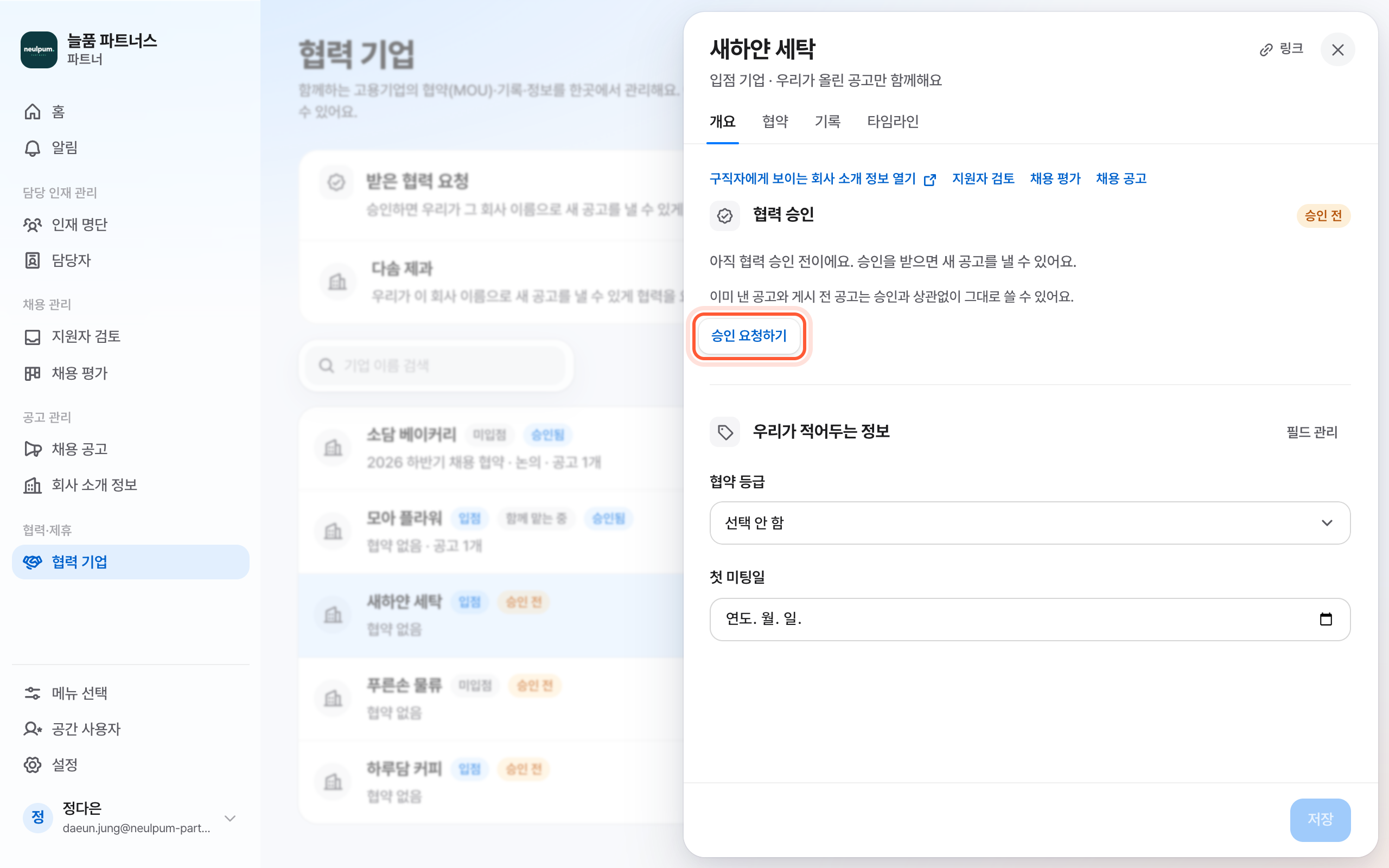Click the 승인됨 badge on 모아 플라워
Screen dimensions: 1389x868
608,519
